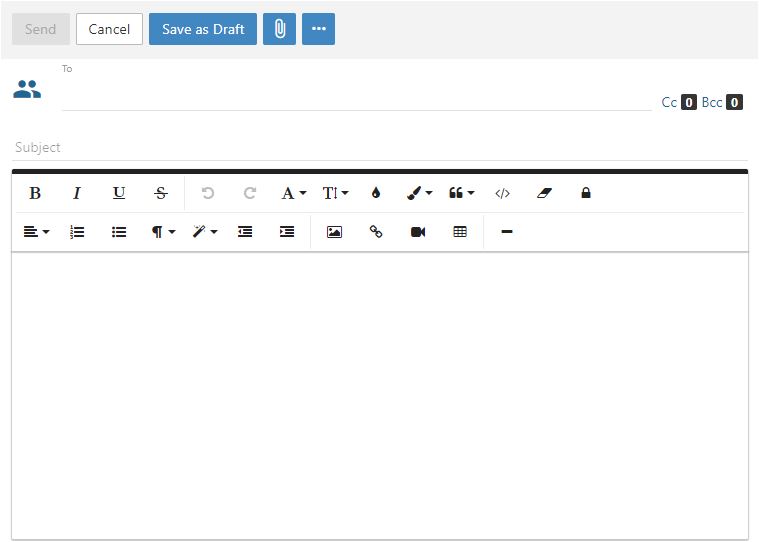Expand the paragraph format dropdown

click(162, 232)
